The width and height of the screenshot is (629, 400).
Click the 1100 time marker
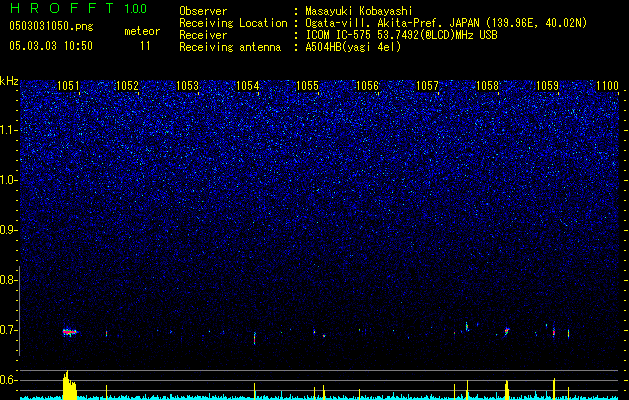[x=607, y=86]
